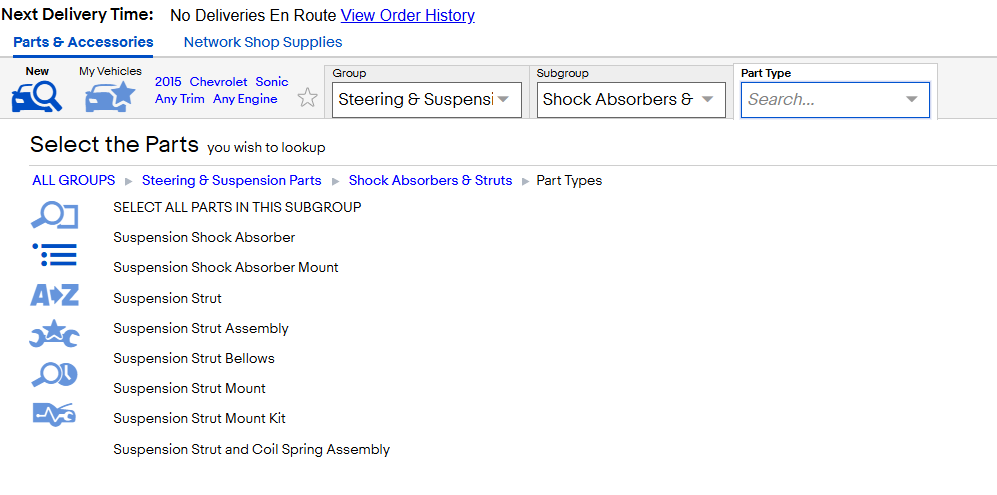
Task: Click the Any Engine vehicle link
Action: click(245, 99)
